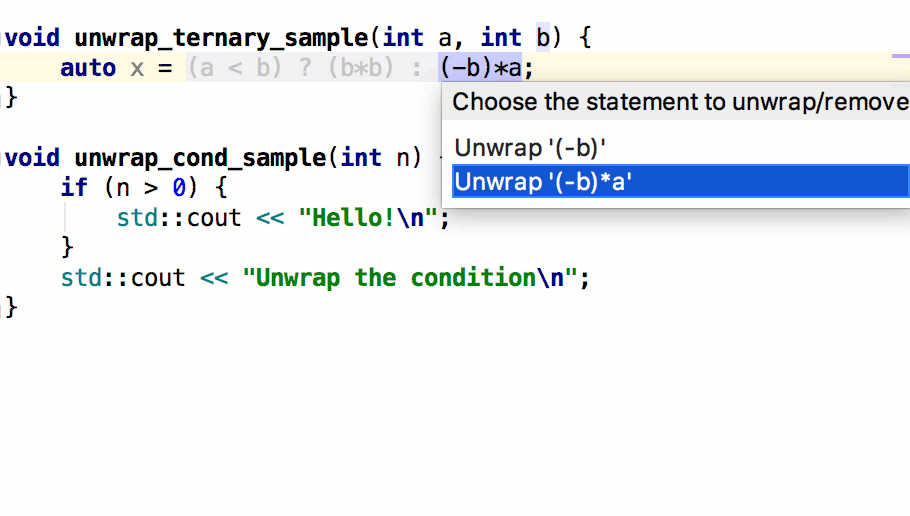This screenshot has width=910, height=516.
Task: Choose the highlighted "Unwrap '(-b)*a'" option
Action: (x=543, y=182)
